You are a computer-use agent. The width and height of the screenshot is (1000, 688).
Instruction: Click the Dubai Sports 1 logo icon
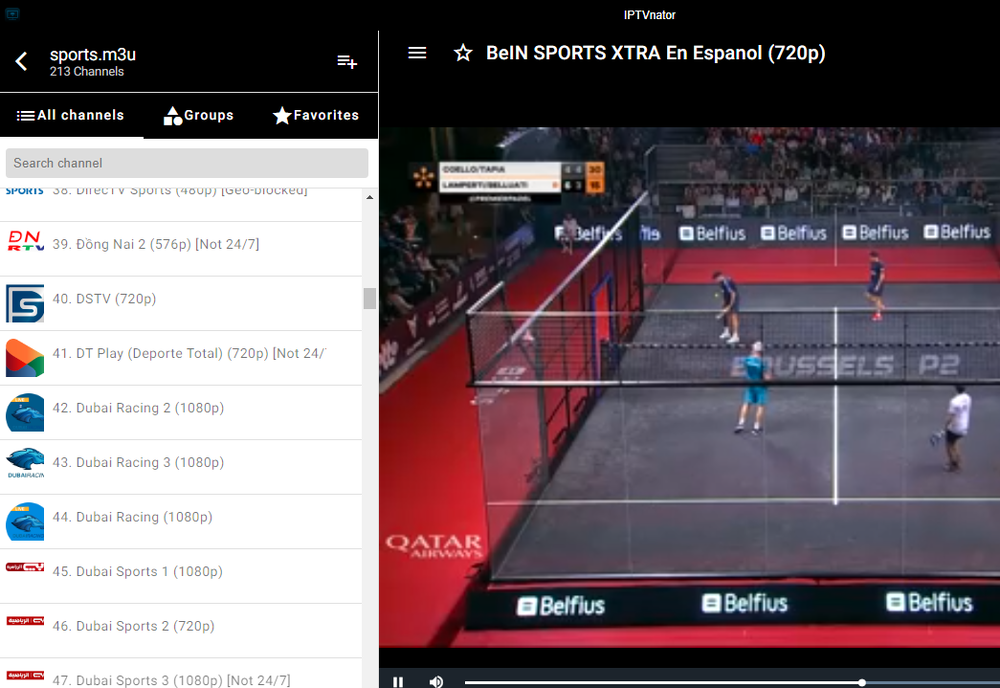[25, 567]
